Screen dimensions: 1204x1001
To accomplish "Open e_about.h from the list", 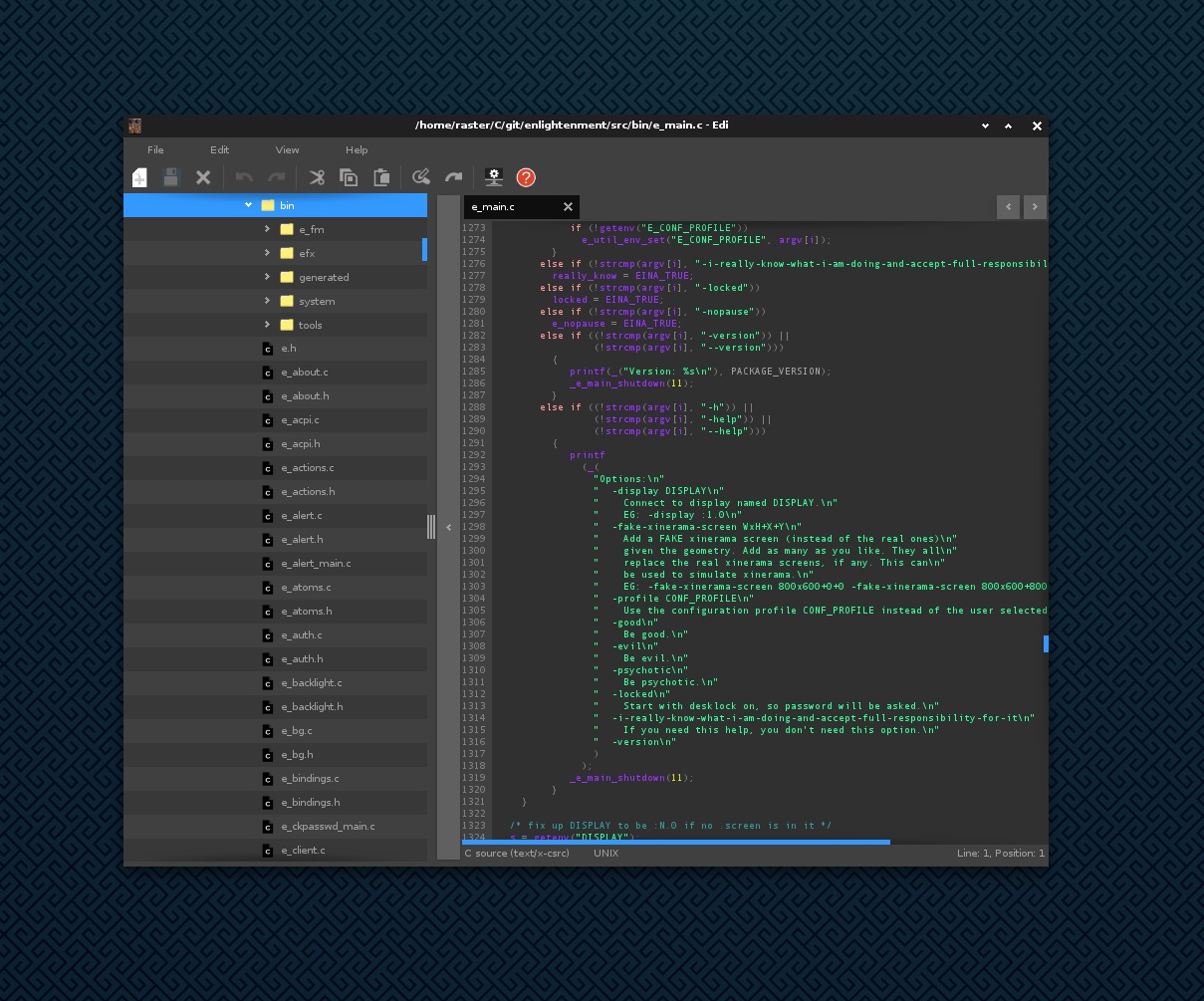I will (x=275, y=396).
